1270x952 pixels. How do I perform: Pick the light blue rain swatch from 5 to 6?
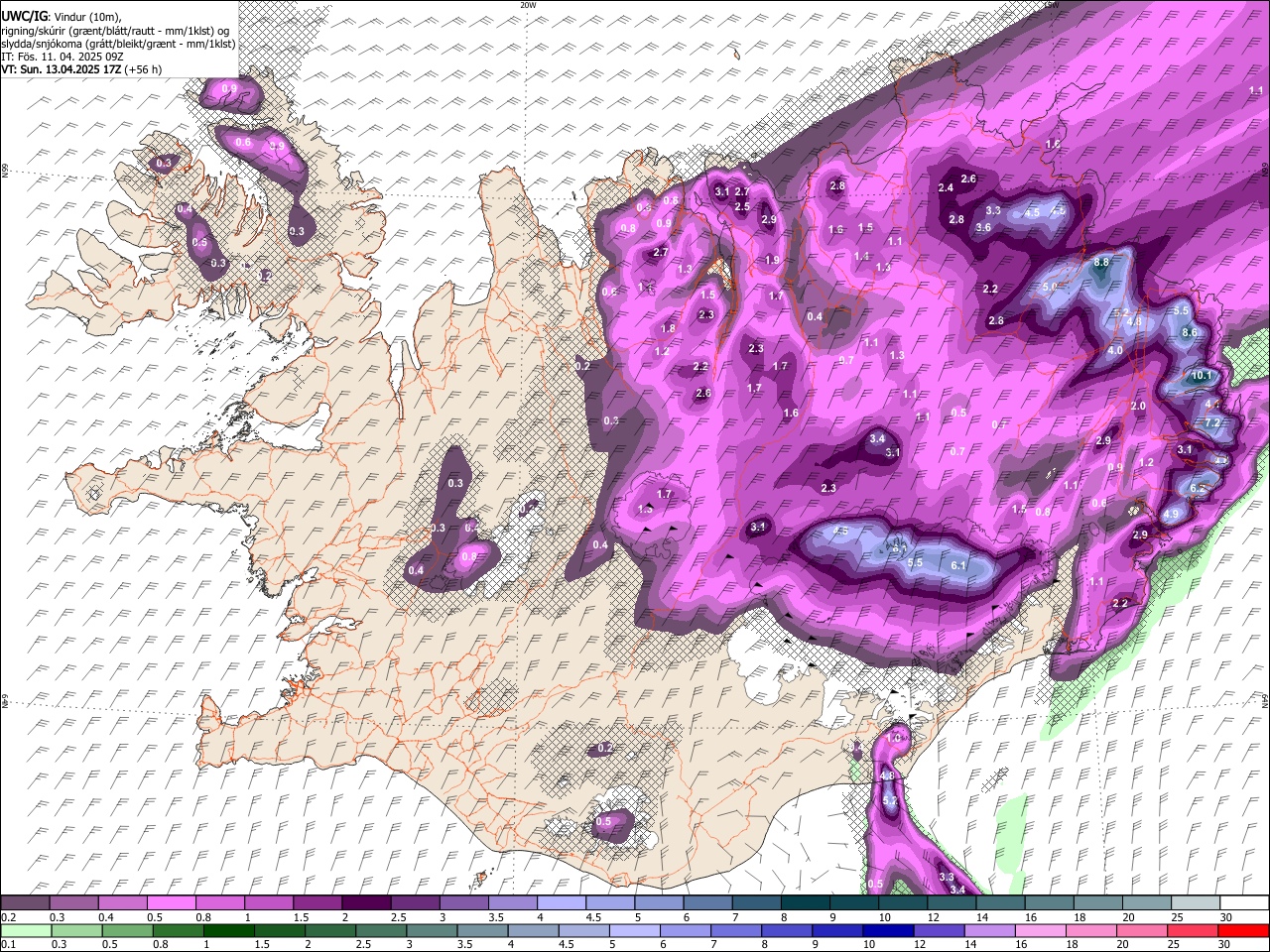coord(633,930)
